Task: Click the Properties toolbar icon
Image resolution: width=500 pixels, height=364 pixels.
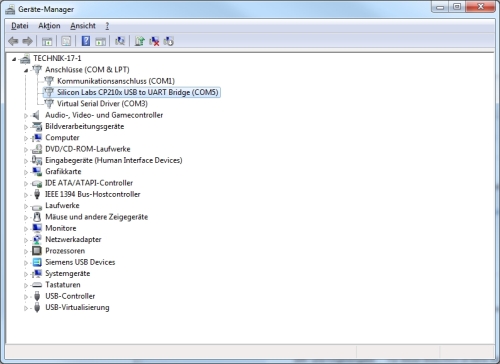Action: tap(66, 41)
